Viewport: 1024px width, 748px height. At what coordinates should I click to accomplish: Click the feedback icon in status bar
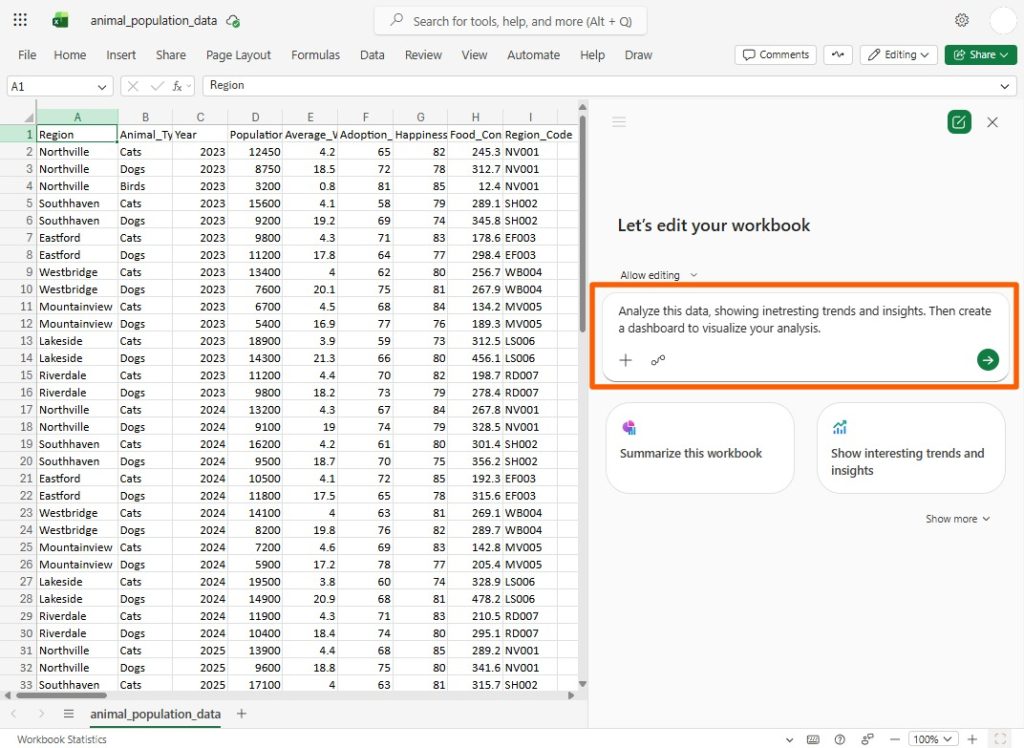pyautogui.click(x=867, y=740)
